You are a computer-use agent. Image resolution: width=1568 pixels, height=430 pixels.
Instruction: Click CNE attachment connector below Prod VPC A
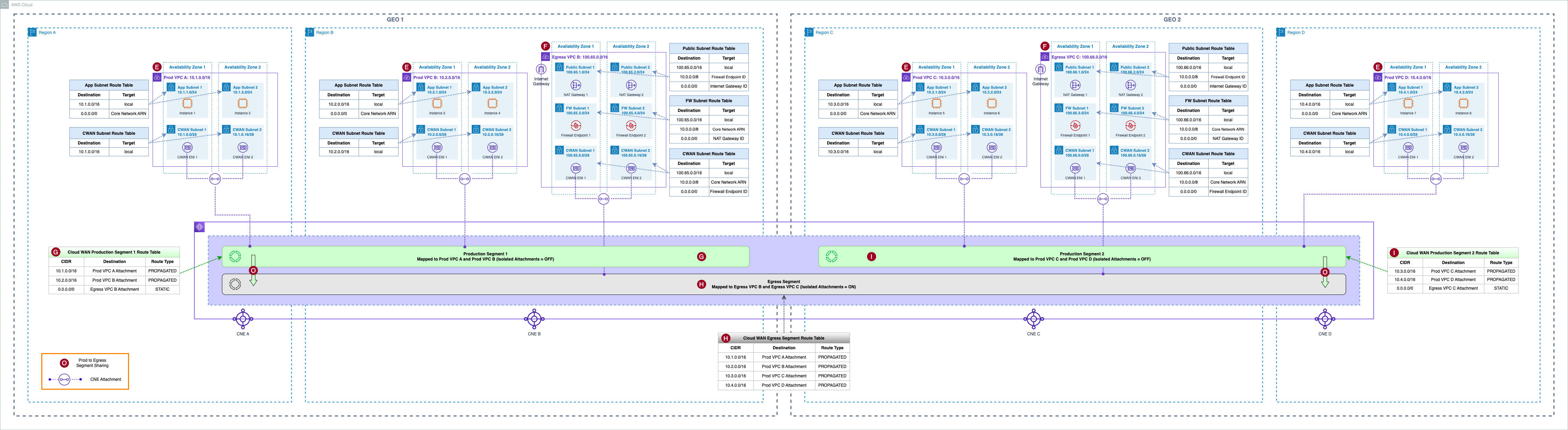(x=215, y=179)
